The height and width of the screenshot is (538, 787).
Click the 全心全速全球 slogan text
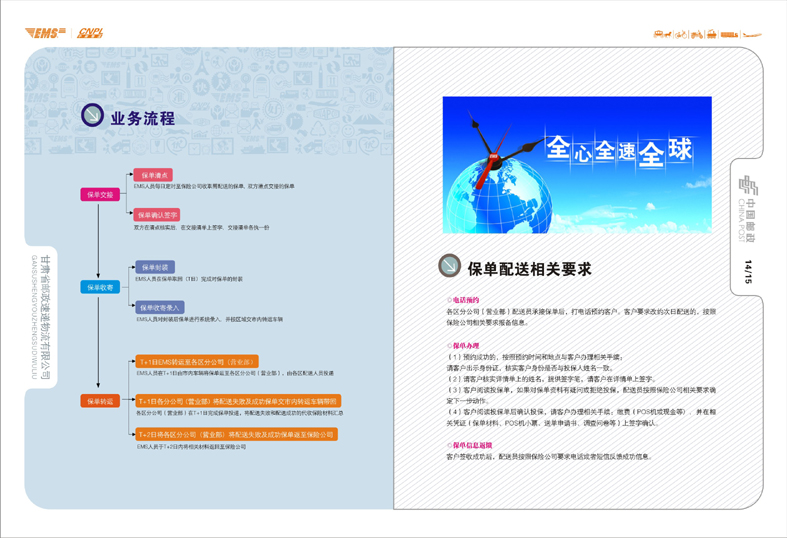(x=619, y=150)
